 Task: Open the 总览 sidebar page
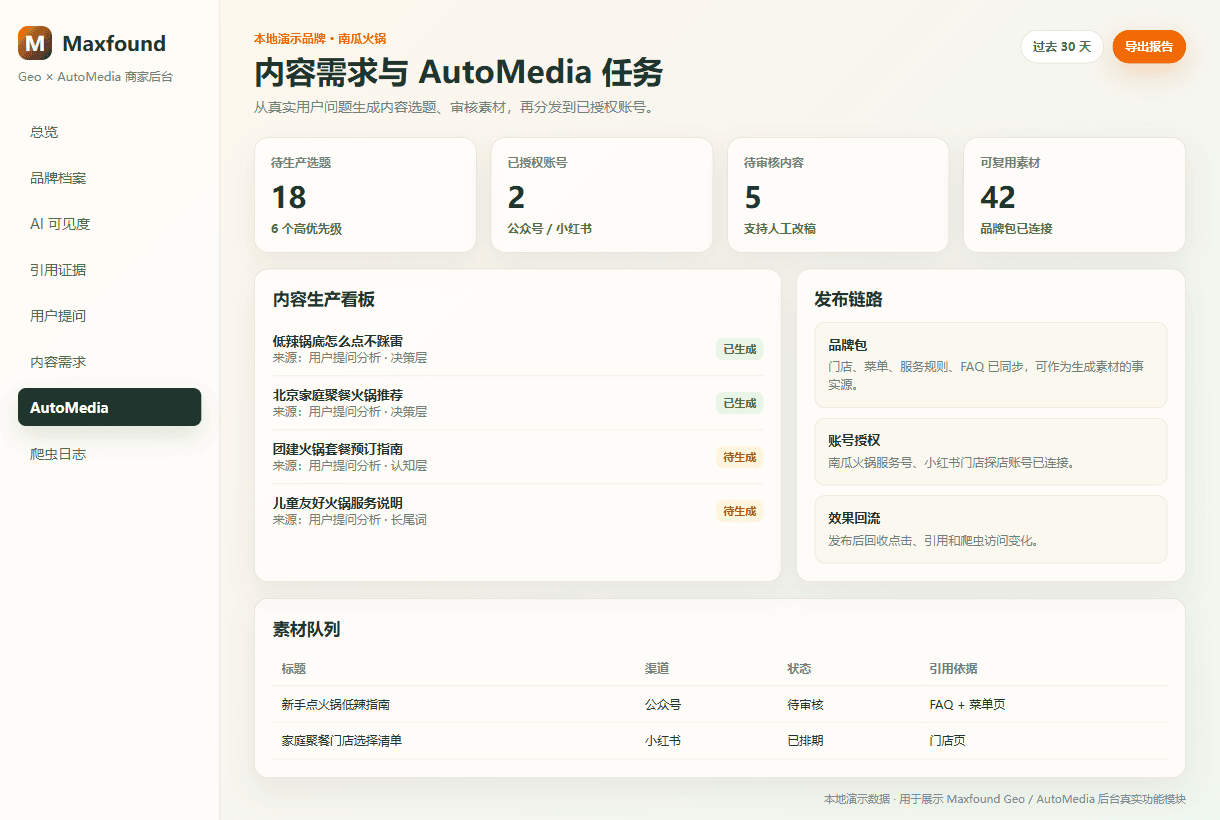click(x=109, y=132)
